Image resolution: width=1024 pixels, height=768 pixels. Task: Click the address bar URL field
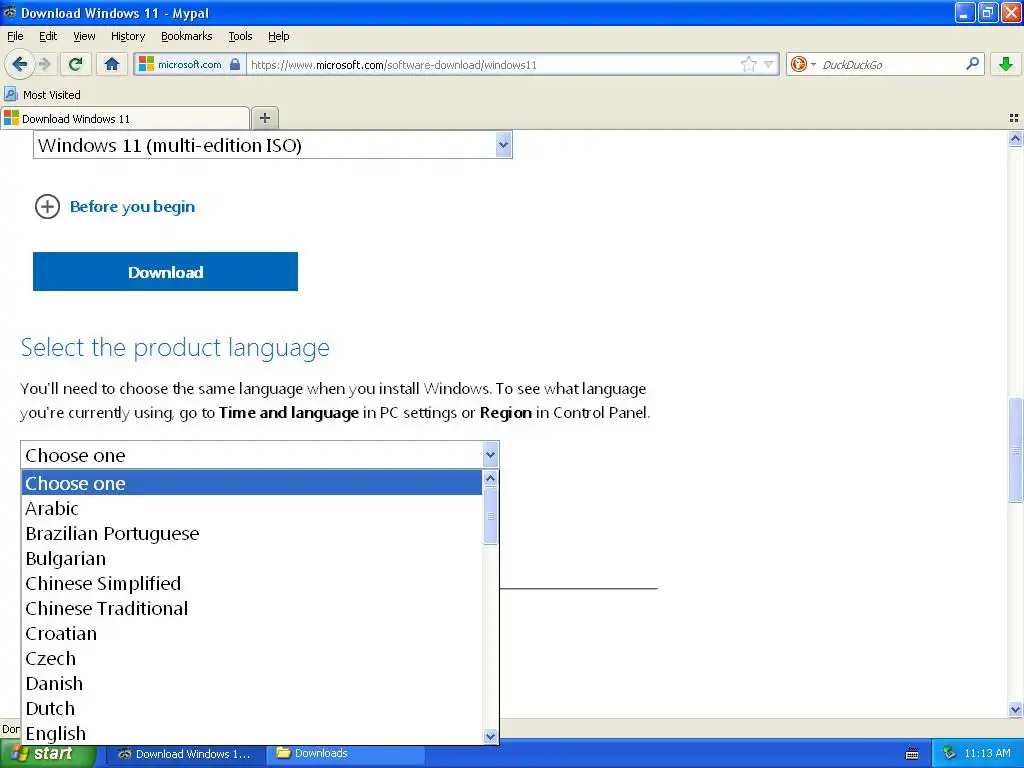tap(493, 64)
